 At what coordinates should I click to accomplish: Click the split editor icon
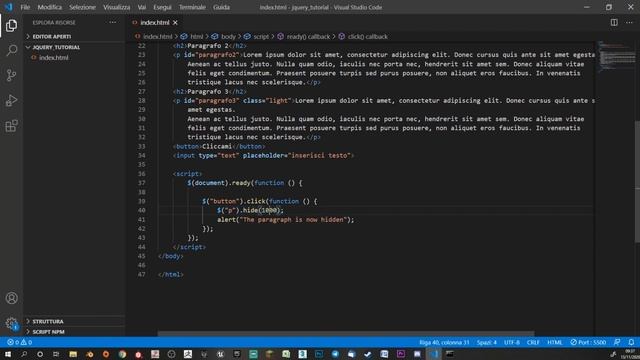[x=614, y=22]
